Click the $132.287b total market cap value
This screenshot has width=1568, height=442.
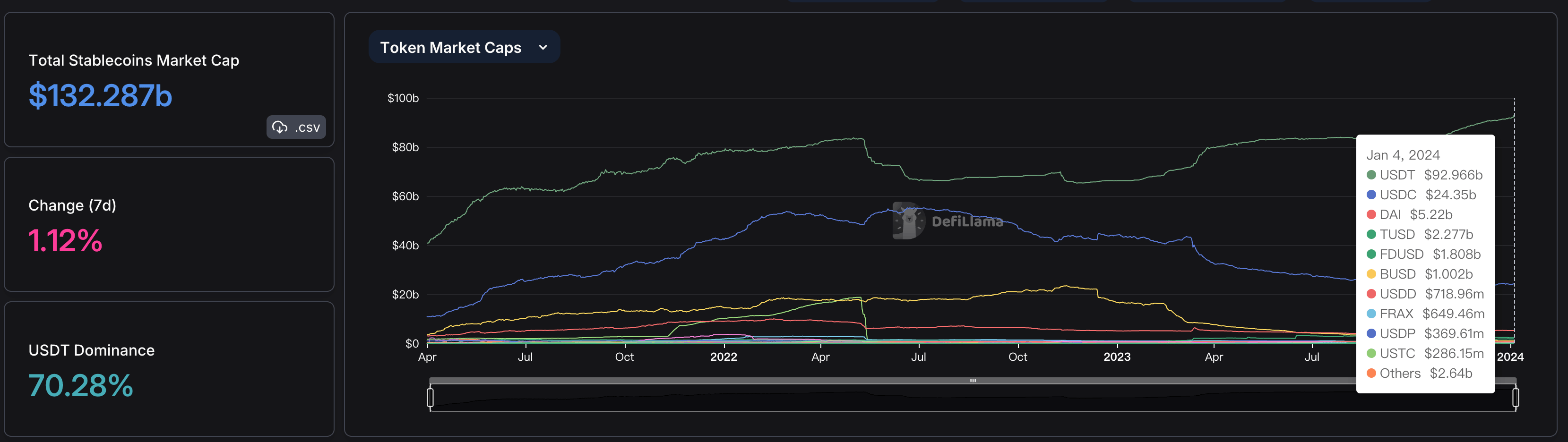pyautogui.click(x=101, y=96)
